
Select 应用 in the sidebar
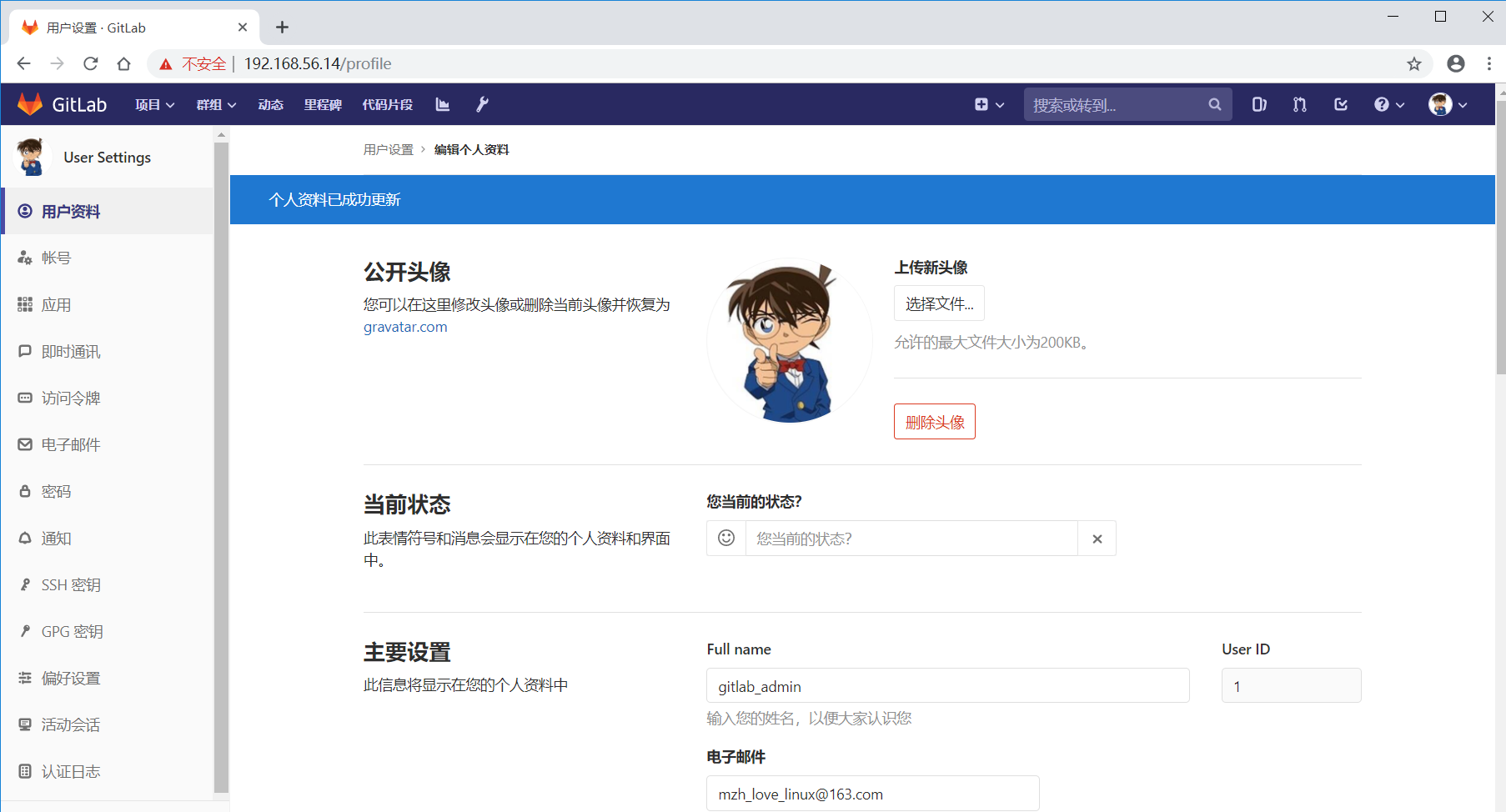click(107, 304)
